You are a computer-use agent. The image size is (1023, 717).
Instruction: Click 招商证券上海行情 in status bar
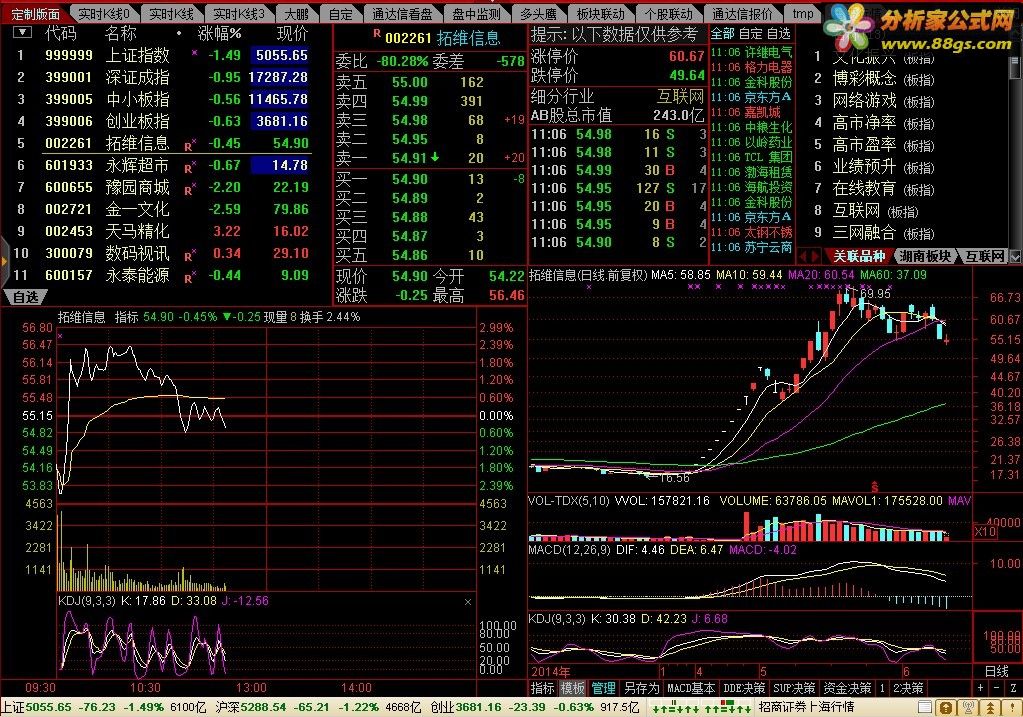click(806, 707)
